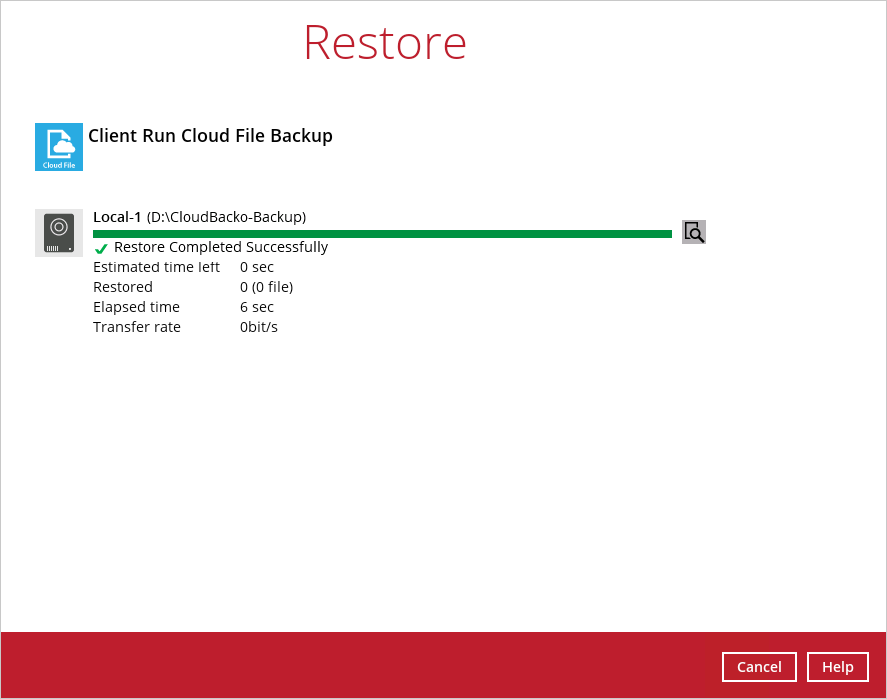Click the Local-1 destination label
Viewport: 887px width, 699px height.
(x=117, y=217)
